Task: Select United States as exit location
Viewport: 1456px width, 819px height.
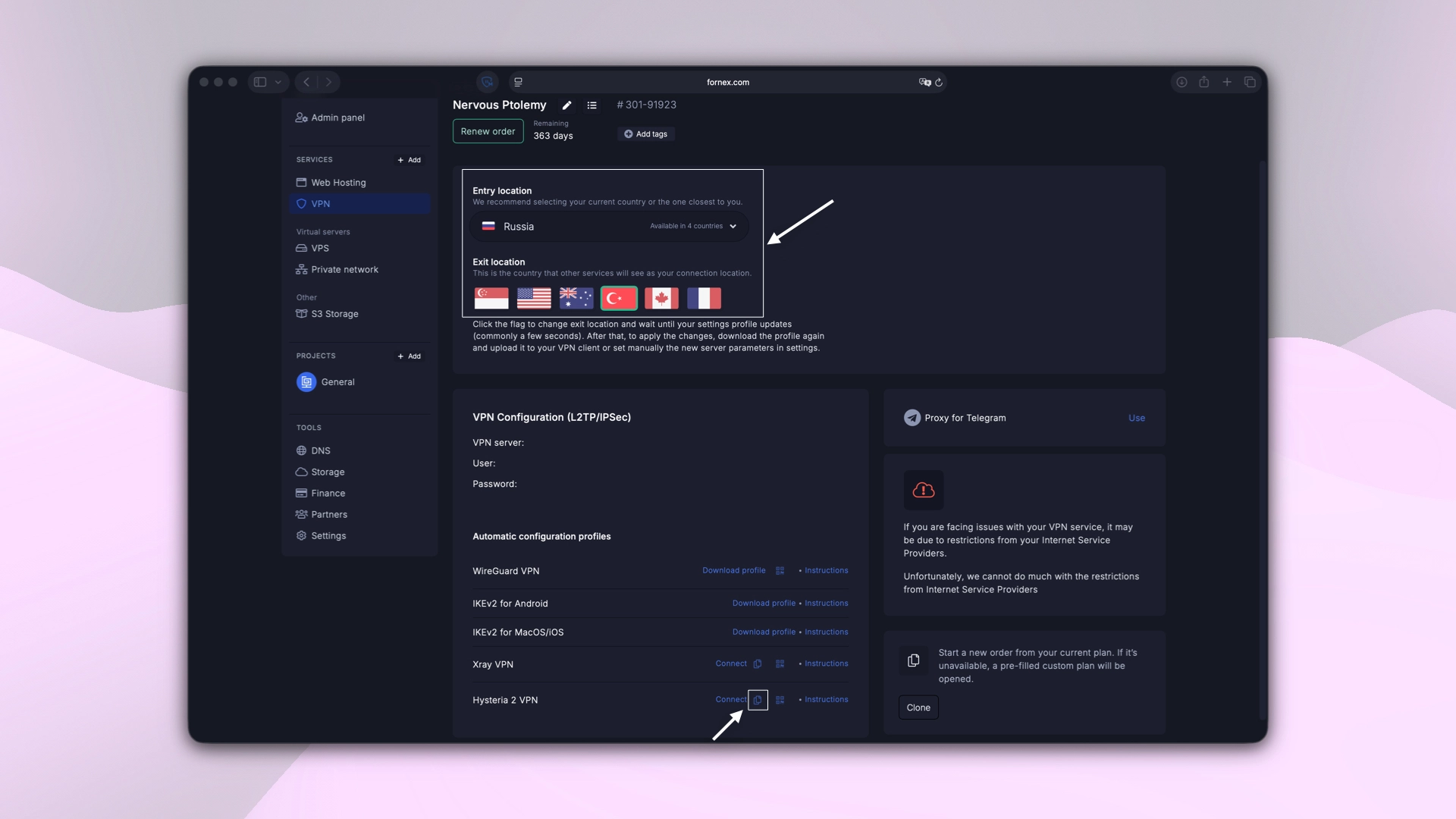Action: coord(533,298)
